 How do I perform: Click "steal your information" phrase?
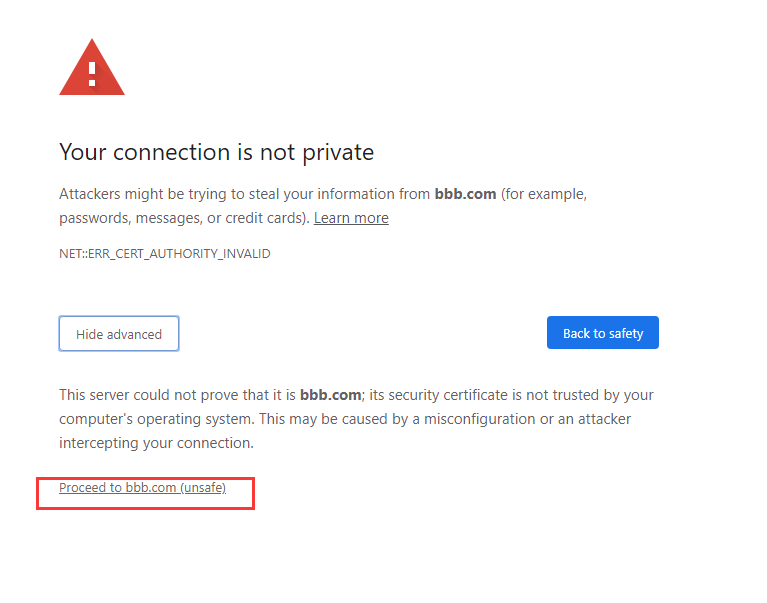pos(313,194)
